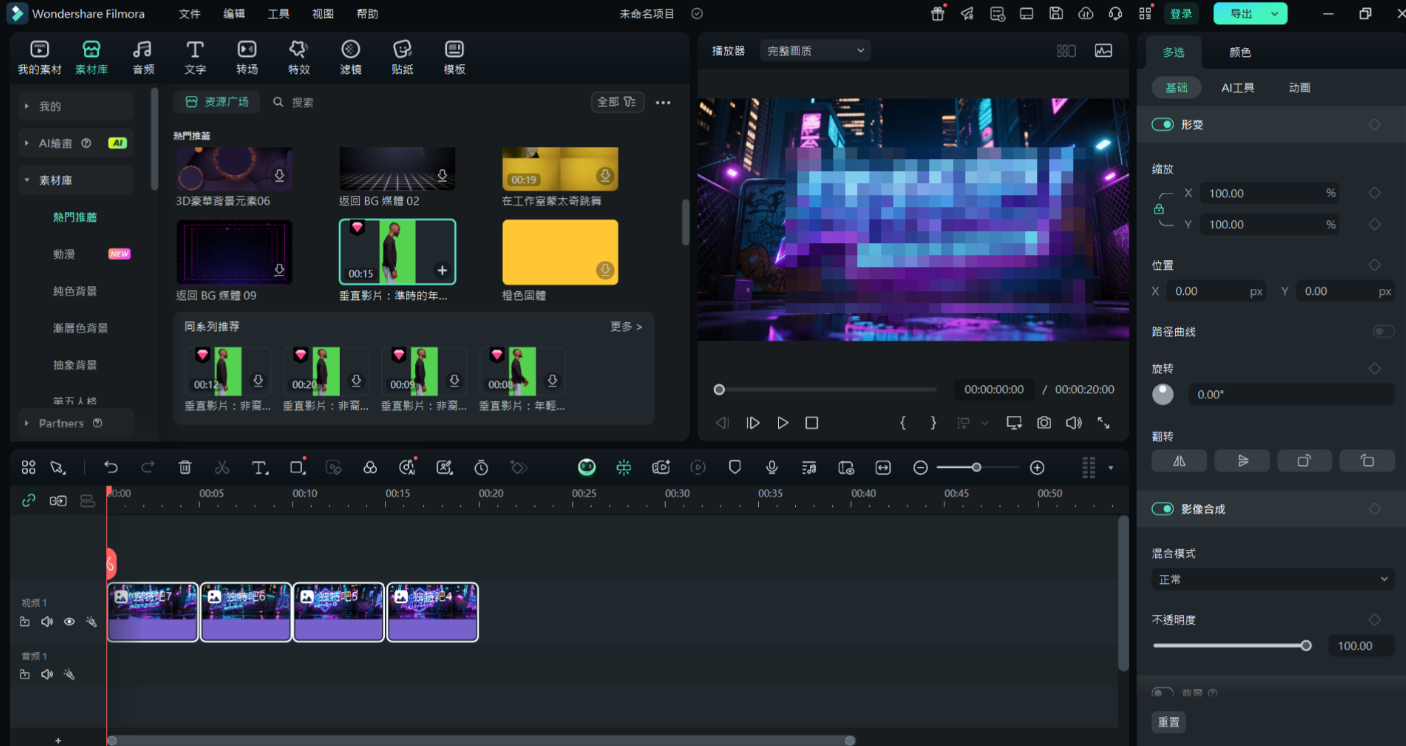1406x746 pixels.
Task: Mute the 视频 1 track speaker
Action: tap(47, 622)
